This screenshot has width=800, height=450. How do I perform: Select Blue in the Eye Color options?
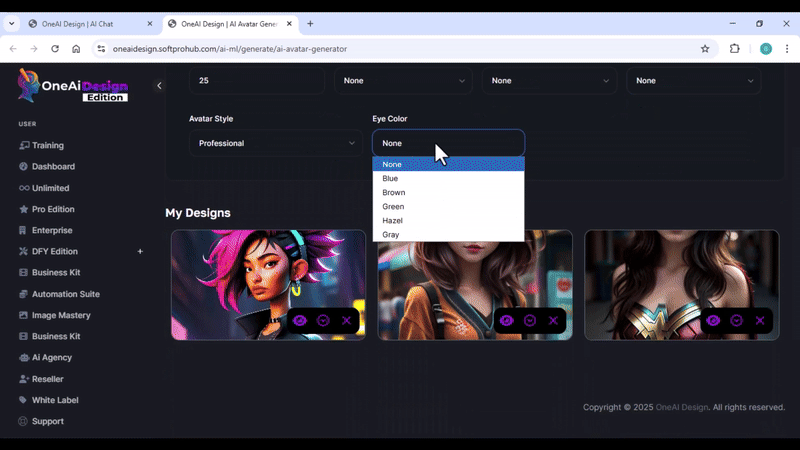pyautogui.click(x=390, y=178)
